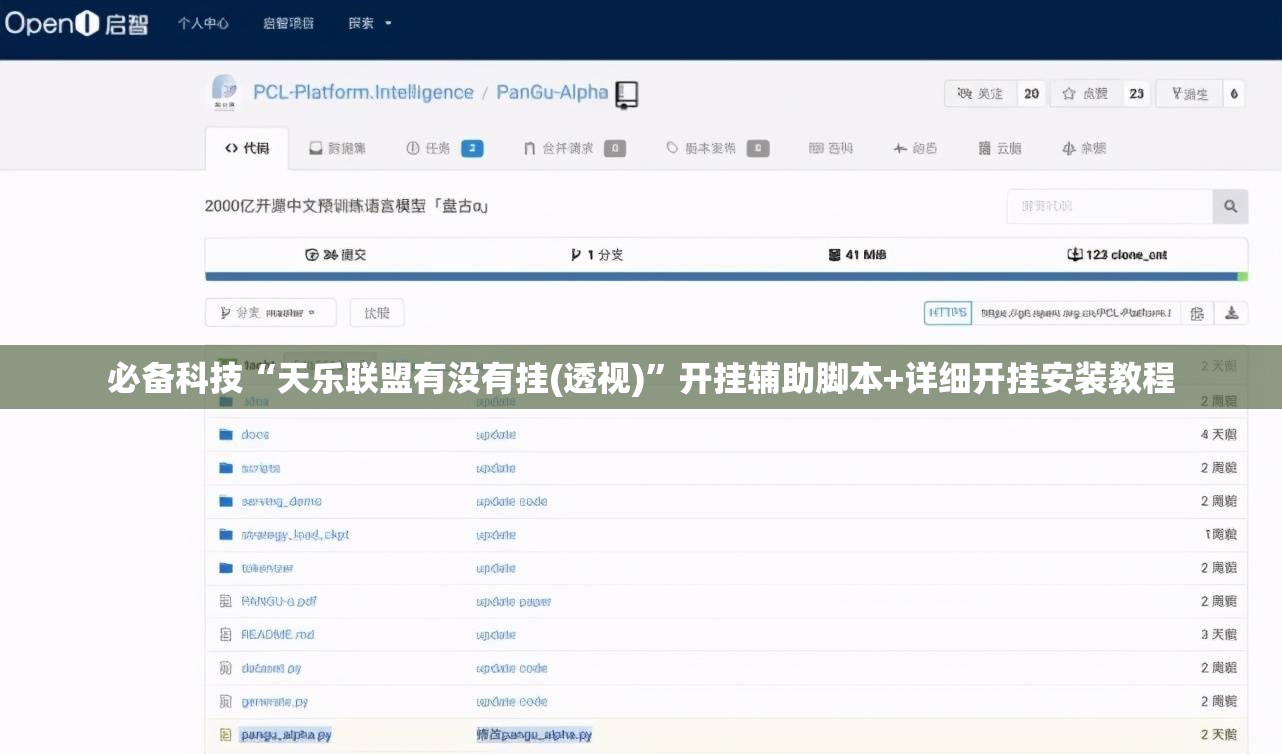Screen dimensions: 1282x754
Task: Click the folder icon beside docs
Action: click(226, 435)
